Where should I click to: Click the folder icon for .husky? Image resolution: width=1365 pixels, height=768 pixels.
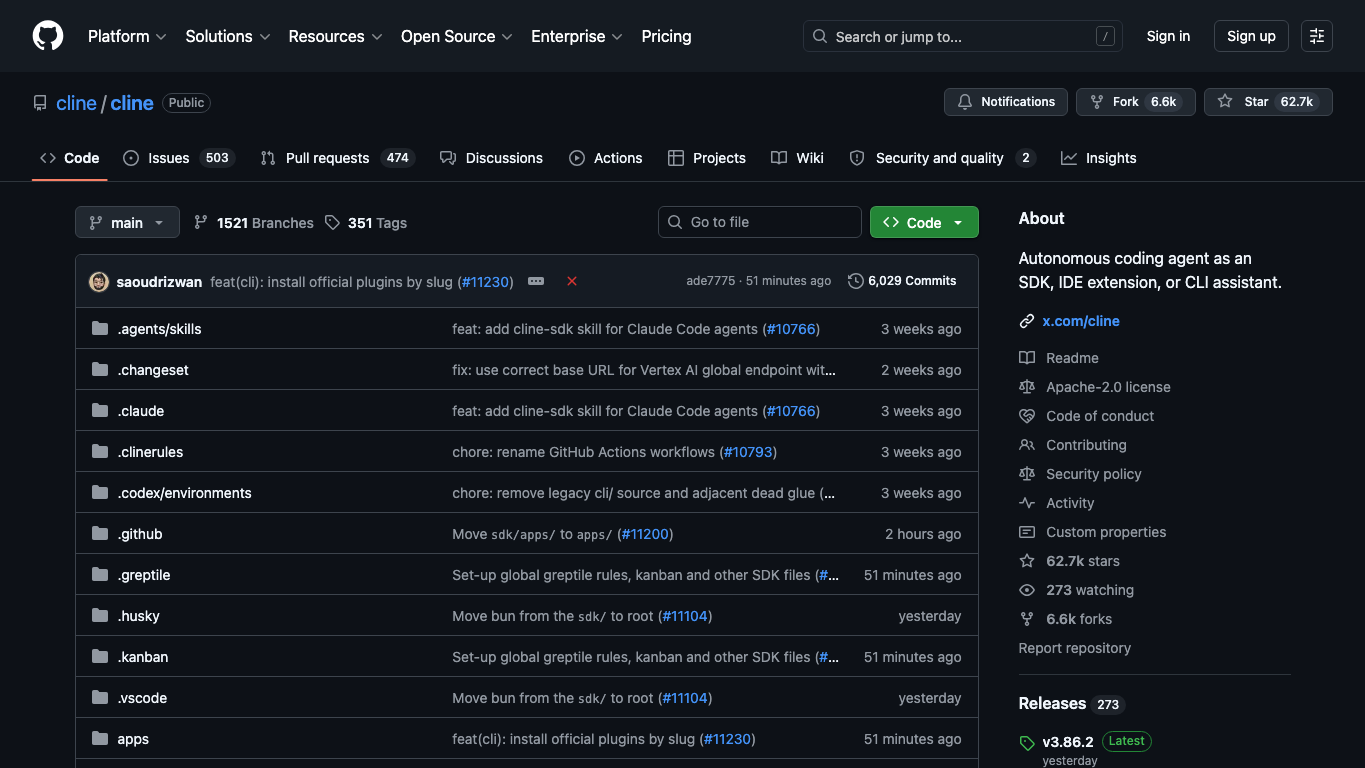100,616
